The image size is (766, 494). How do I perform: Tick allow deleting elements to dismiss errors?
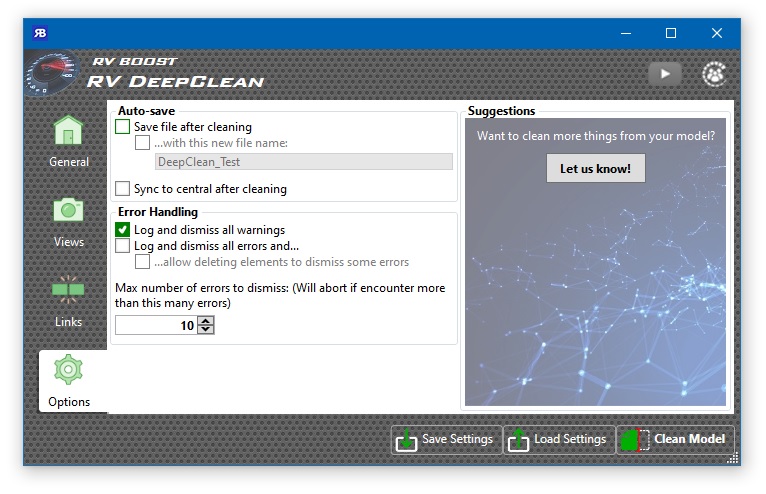[142, 262]
